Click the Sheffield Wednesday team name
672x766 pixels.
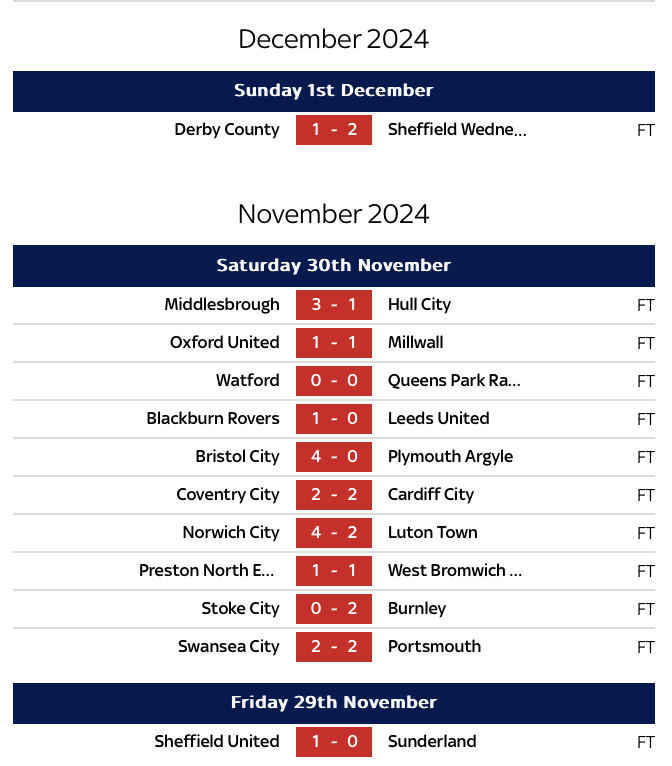pos(457,130)
